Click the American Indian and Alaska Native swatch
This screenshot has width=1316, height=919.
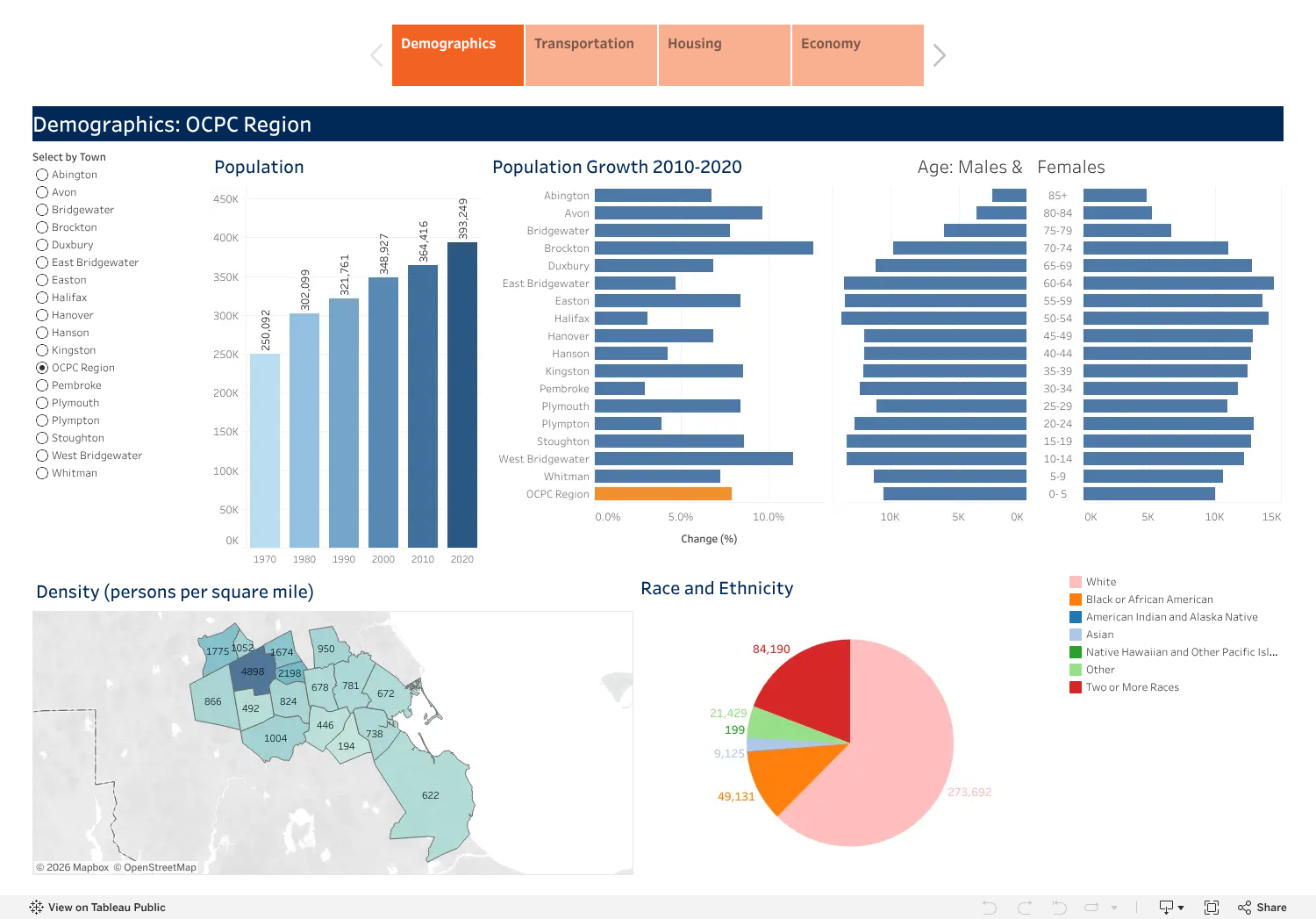(1076, 617)
